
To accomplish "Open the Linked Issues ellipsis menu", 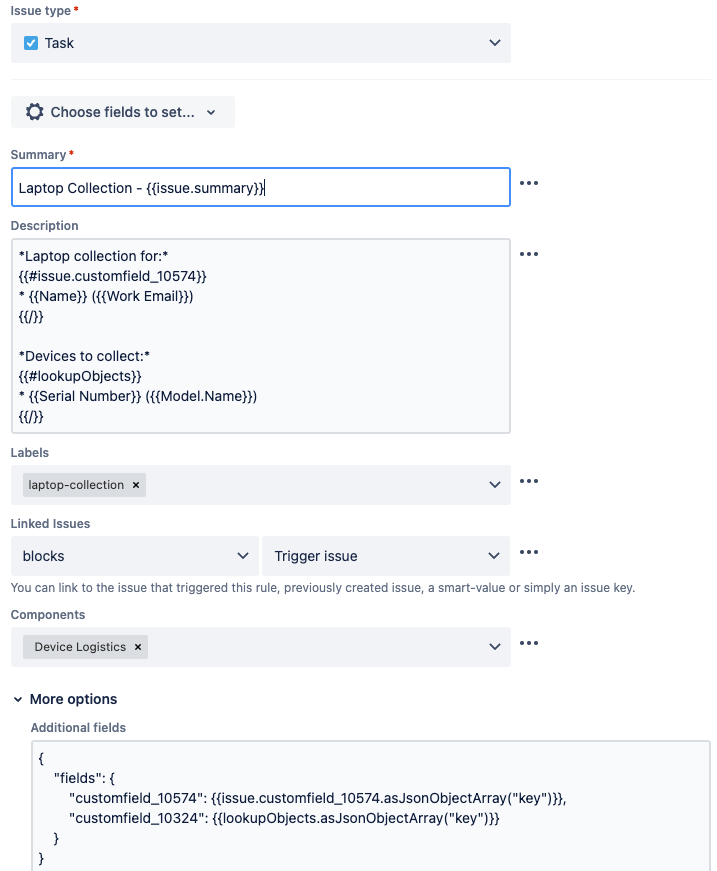I will pyautogui.click(x=529, y=552).
